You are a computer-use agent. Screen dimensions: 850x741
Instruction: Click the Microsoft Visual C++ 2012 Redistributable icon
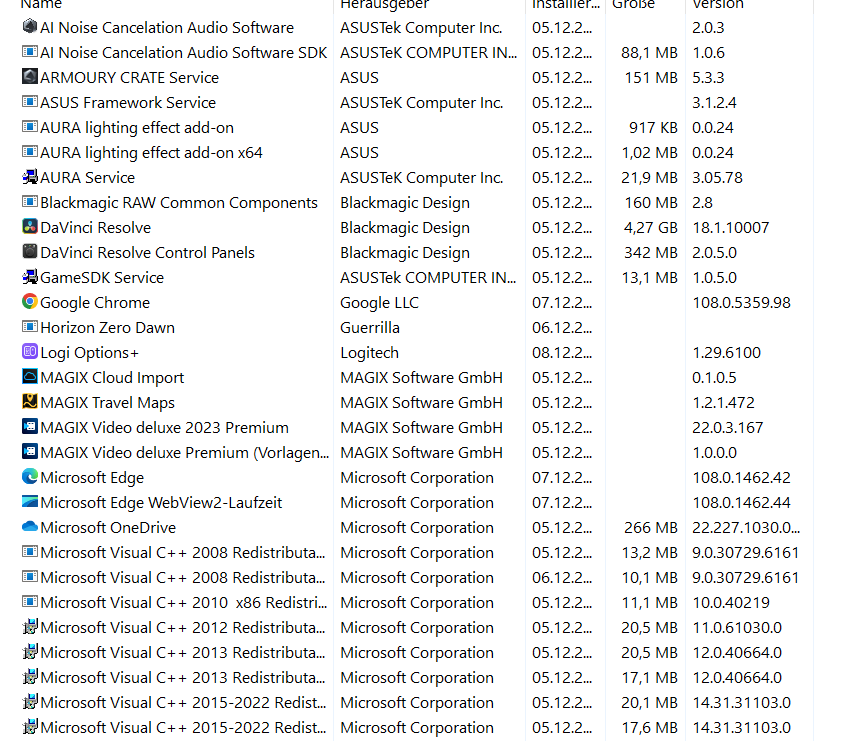[x=30, y=627]
